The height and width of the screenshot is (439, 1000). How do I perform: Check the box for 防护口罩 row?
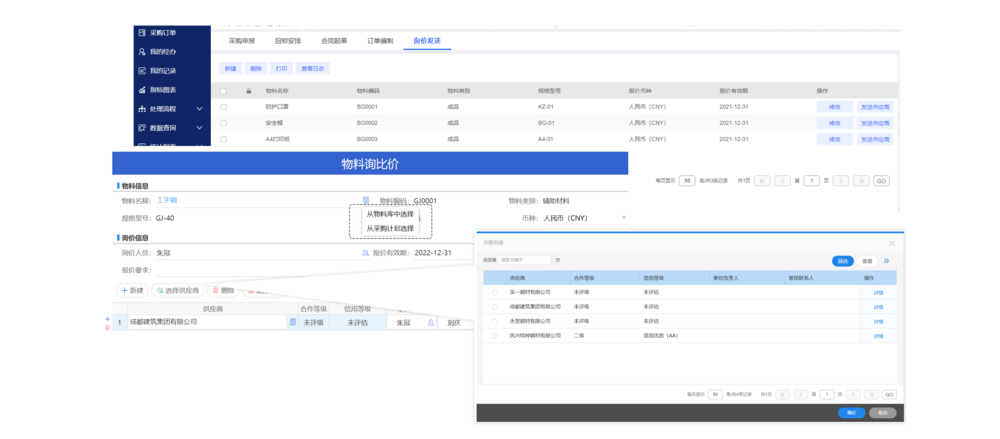224,106
